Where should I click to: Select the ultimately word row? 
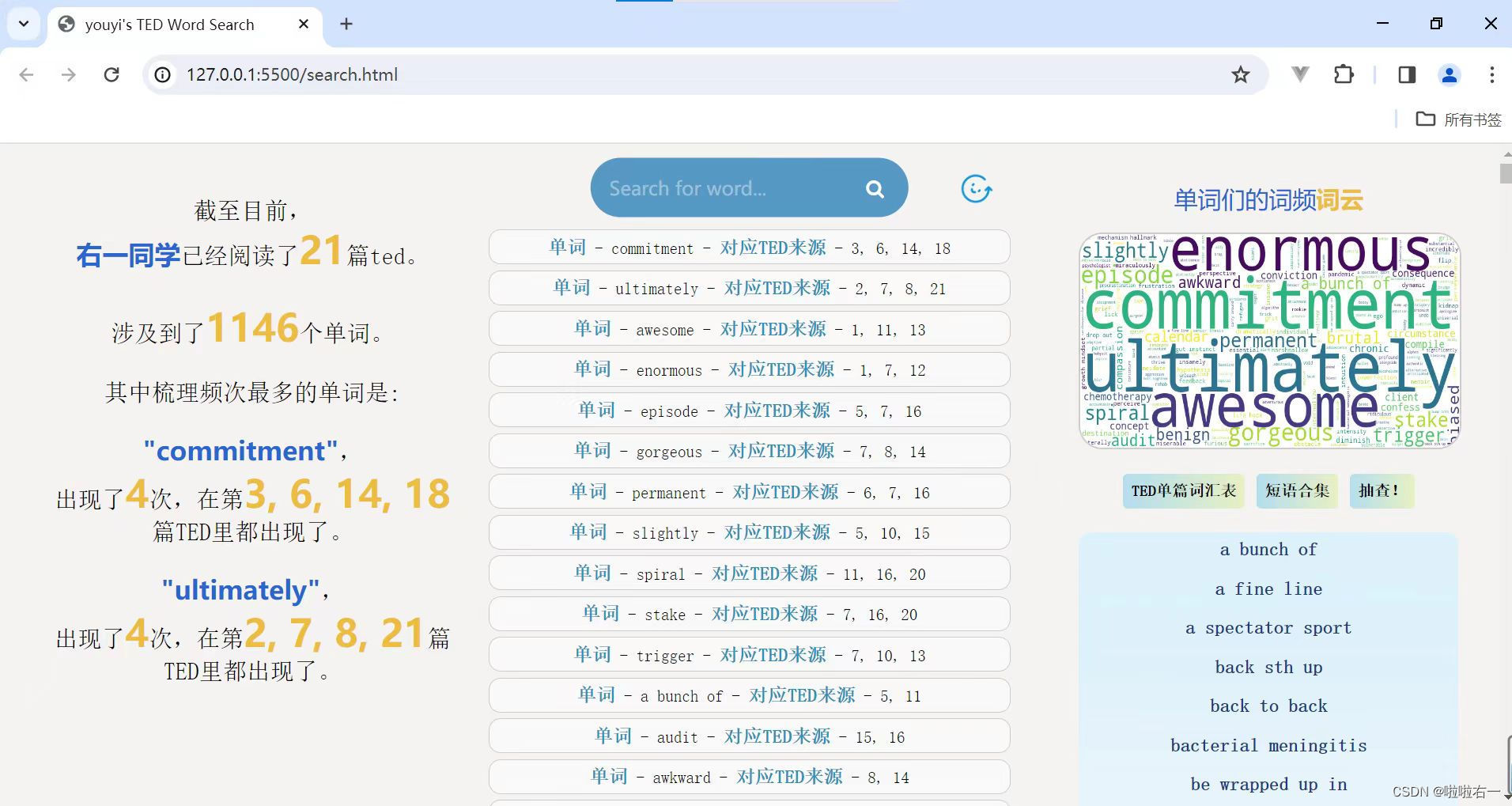pyautogui.click(x=749, y=288)
